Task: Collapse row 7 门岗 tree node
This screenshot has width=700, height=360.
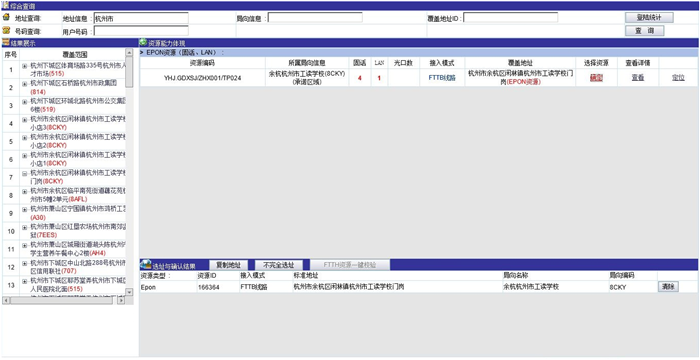Action: point(25,173)
